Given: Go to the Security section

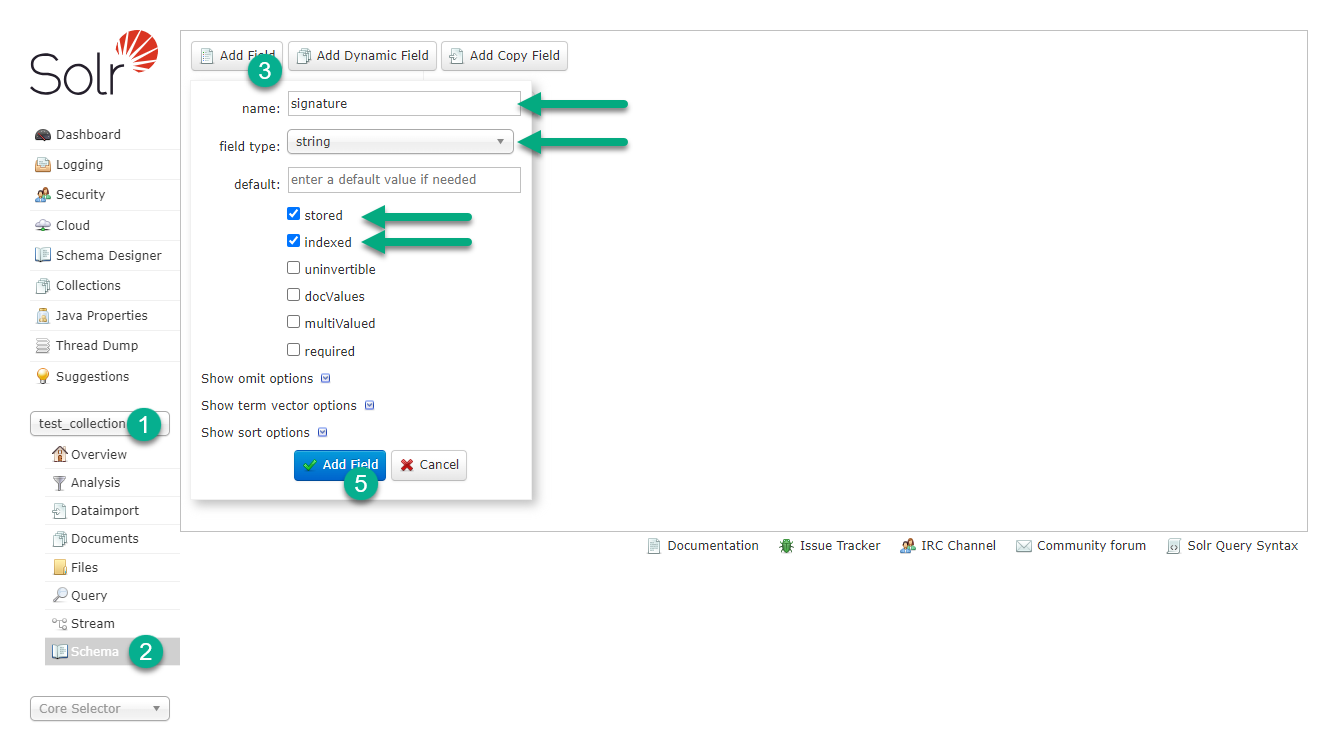Looking at the screenshot, I should (80, 194).
